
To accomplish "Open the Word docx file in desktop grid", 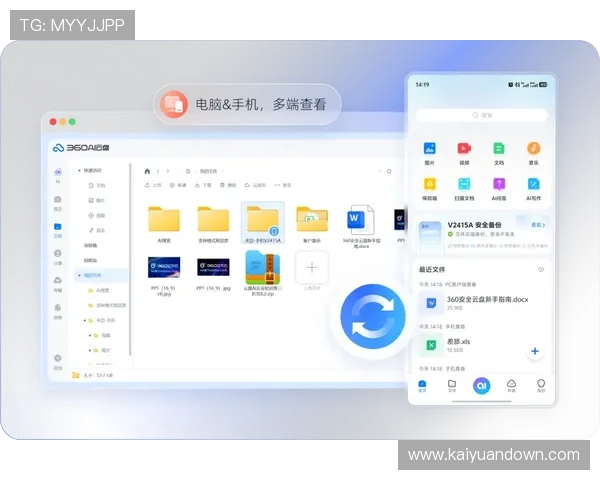I will pyautogui.click(x=361, y=226).
